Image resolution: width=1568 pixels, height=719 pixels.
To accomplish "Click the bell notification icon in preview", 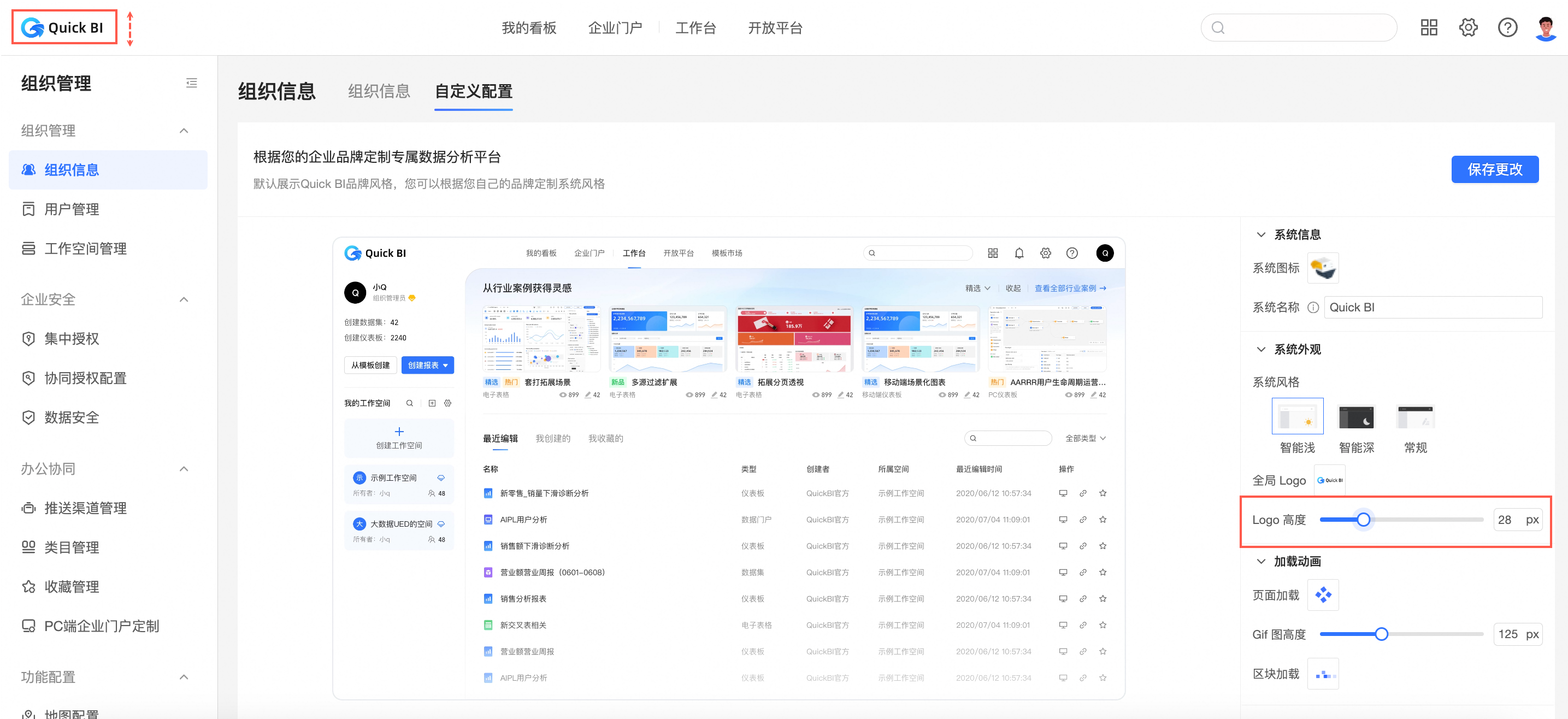I will [1018, 254].
